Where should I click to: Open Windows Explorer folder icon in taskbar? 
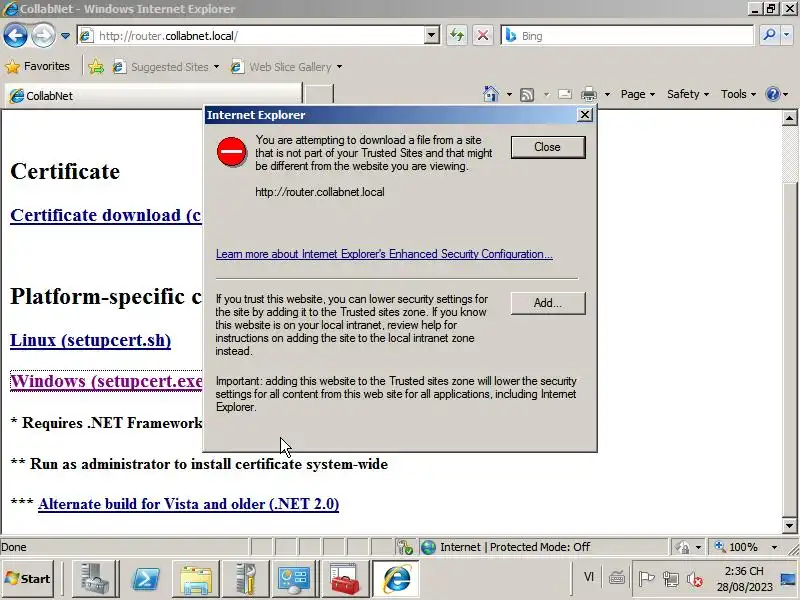click(x=196, y=579)
